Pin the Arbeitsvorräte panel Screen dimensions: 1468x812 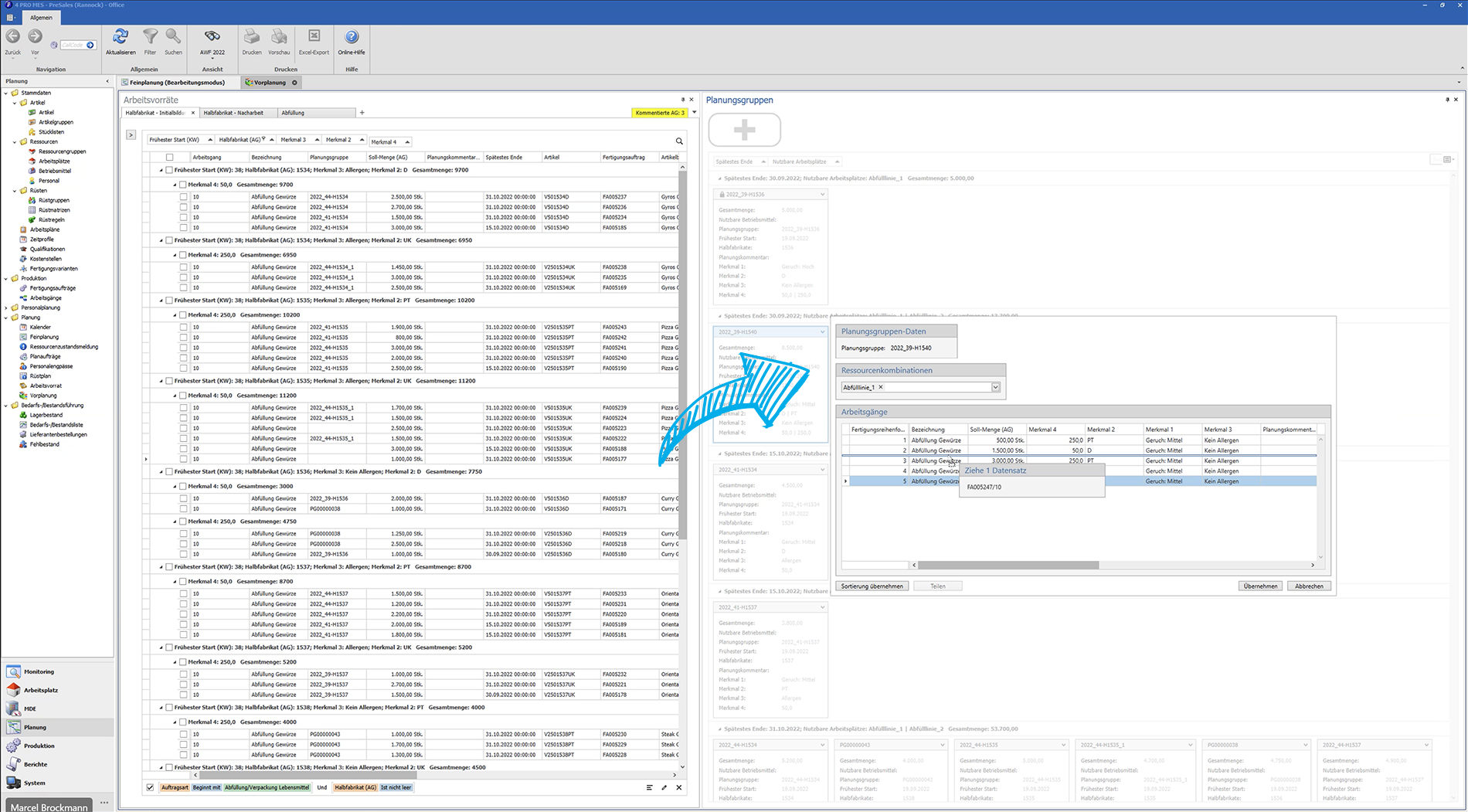pyautogui.click(x=682, y=100)
